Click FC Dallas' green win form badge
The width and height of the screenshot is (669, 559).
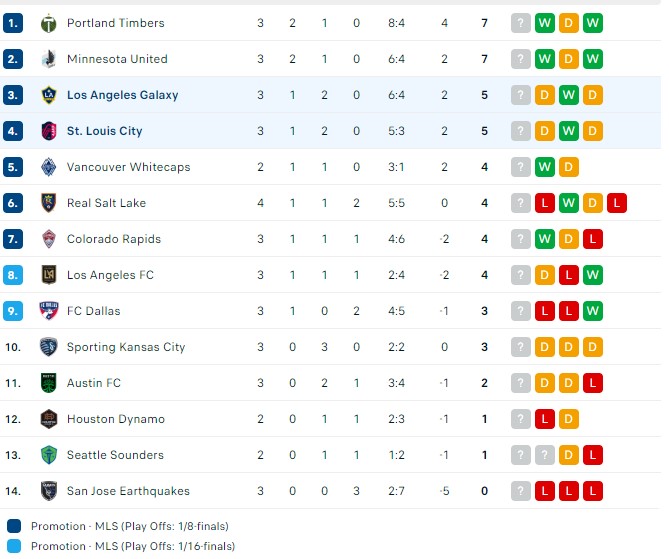[x=592, y=311]
